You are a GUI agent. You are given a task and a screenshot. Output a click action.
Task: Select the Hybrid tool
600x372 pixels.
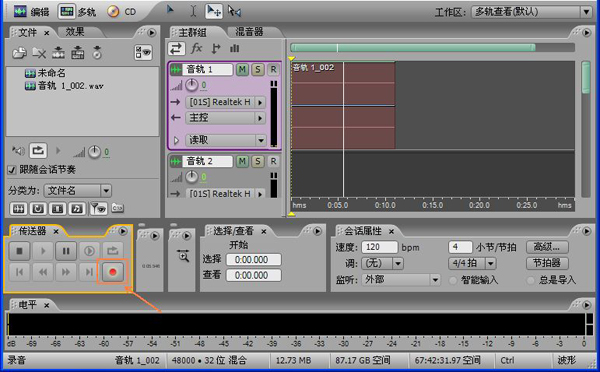214,11
